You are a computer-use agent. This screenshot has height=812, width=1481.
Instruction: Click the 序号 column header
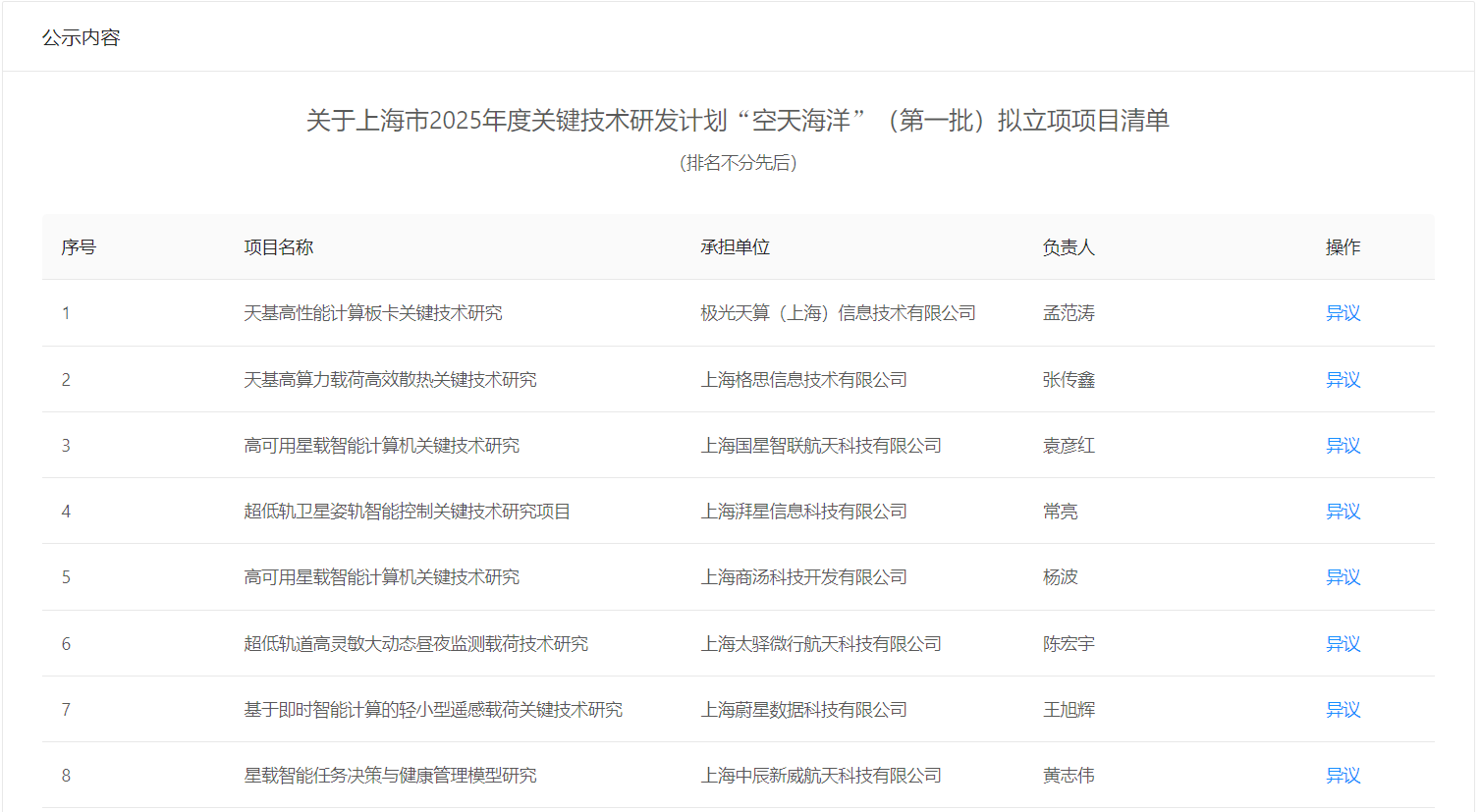pyautogui.click(x=79, y=247)
